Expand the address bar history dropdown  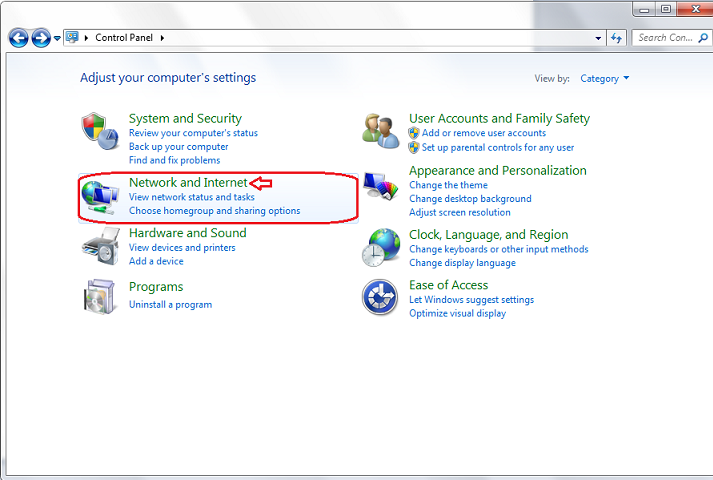[x=597, y=38]
